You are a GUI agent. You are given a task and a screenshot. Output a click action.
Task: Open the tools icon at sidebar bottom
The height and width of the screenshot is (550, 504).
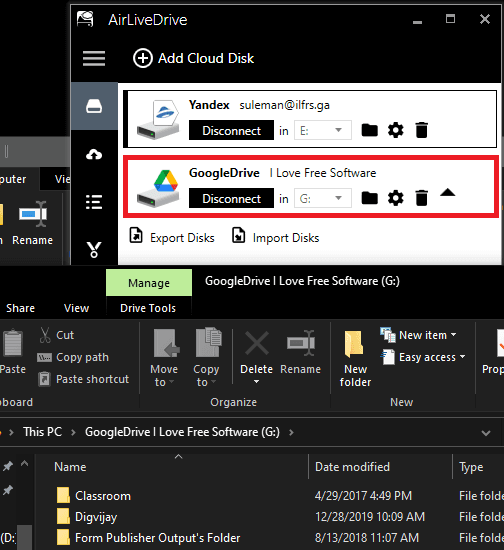[94, 249]
